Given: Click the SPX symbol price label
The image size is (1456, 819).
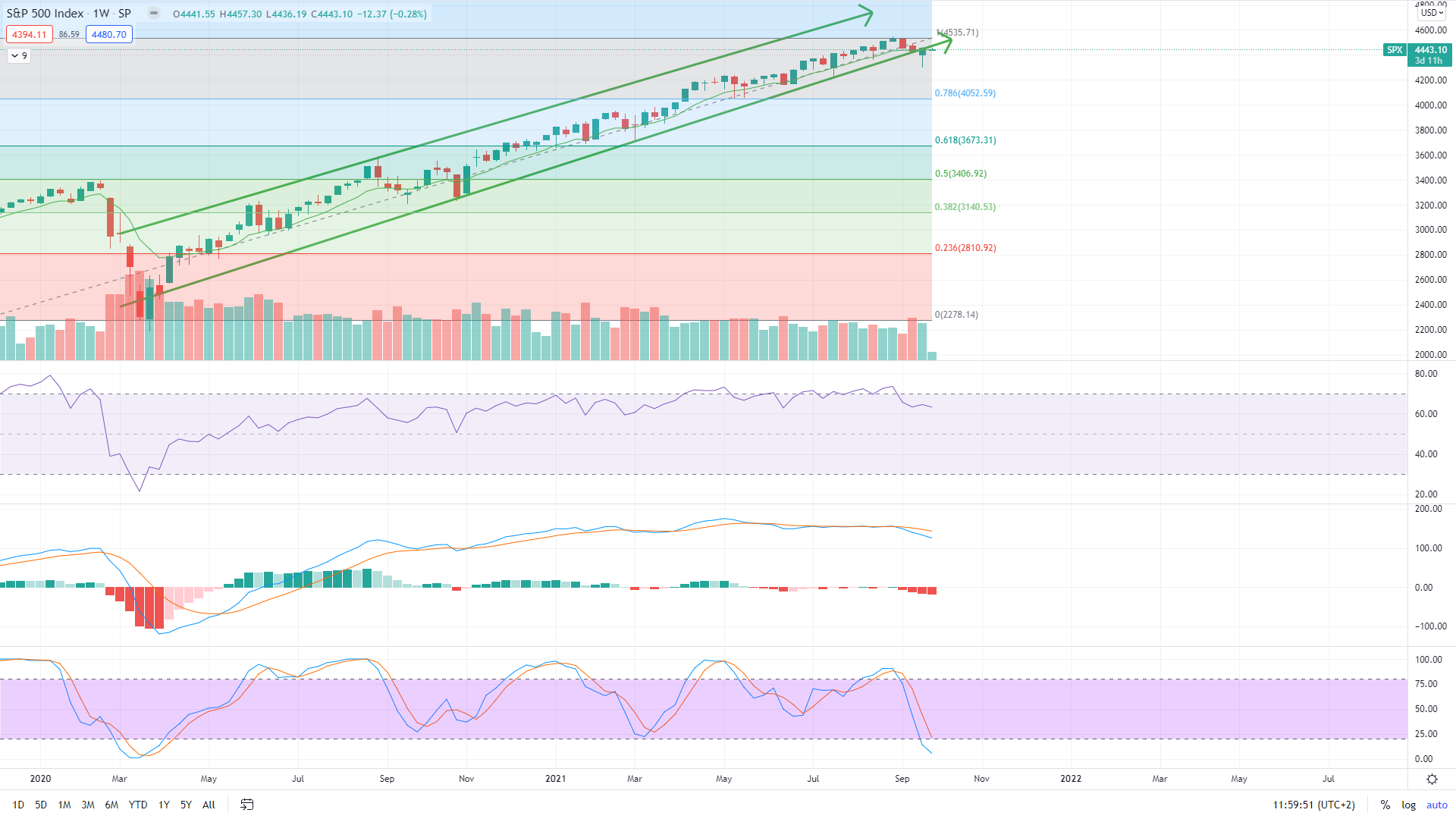Looking at the screenshot, I should tap(1394, 50).
